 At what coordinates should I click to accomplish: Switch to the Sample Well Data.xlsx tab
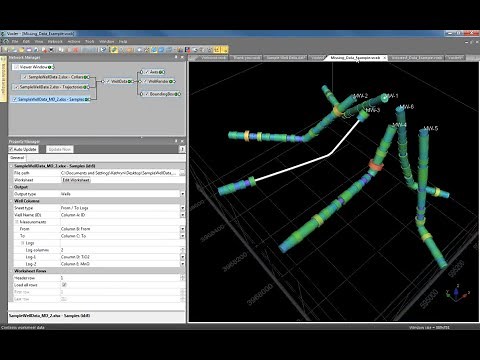[x=285, y=58]
